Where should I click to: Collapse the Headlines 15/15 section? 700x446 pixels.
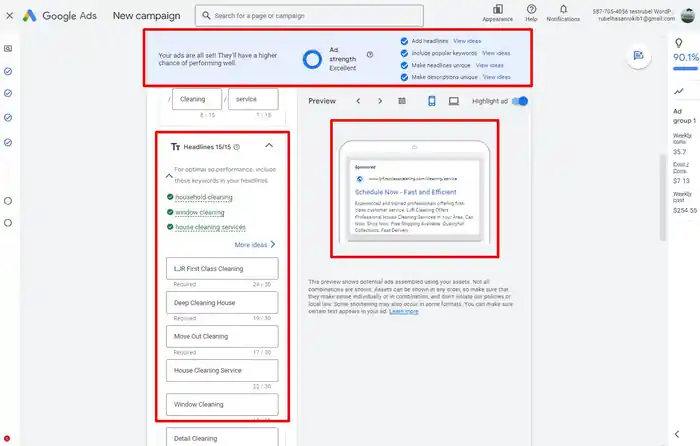269,146
